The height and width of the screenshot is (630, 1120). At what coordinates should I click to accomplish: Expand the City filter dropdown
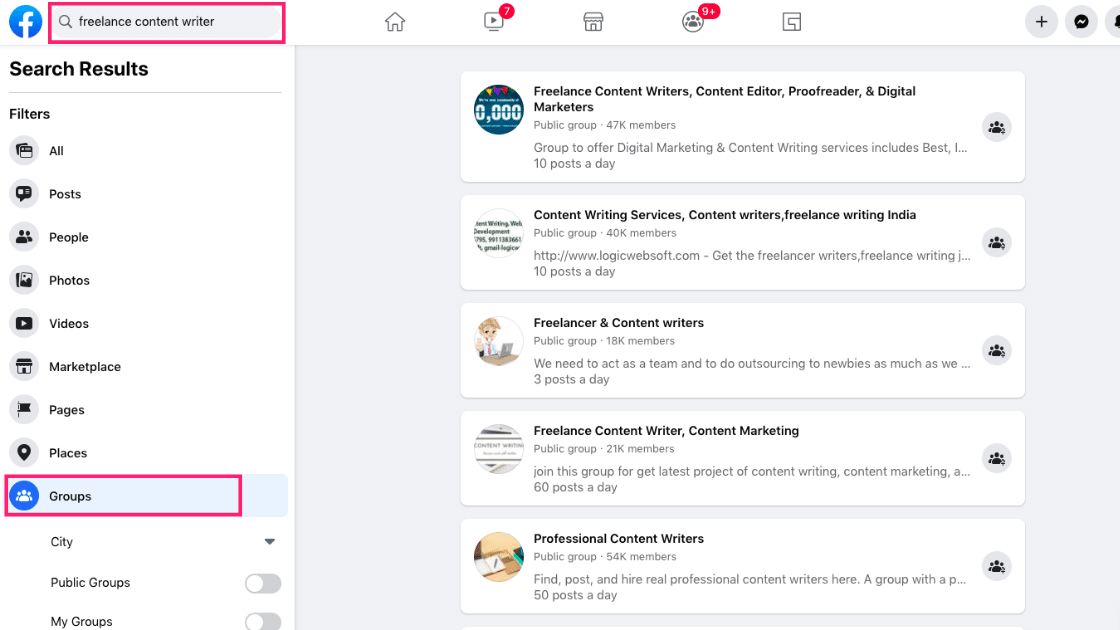pyautogui.click(x=268, y=541)
